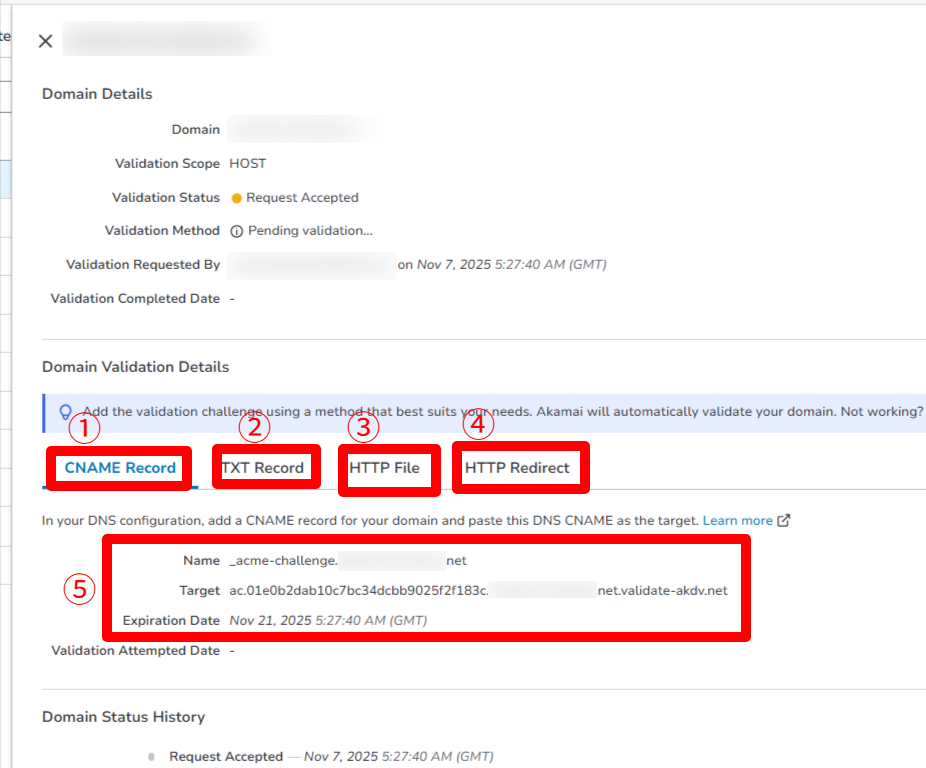Select the HTTP File tab
Screen dimensions: 926x768
coord(384,468)
